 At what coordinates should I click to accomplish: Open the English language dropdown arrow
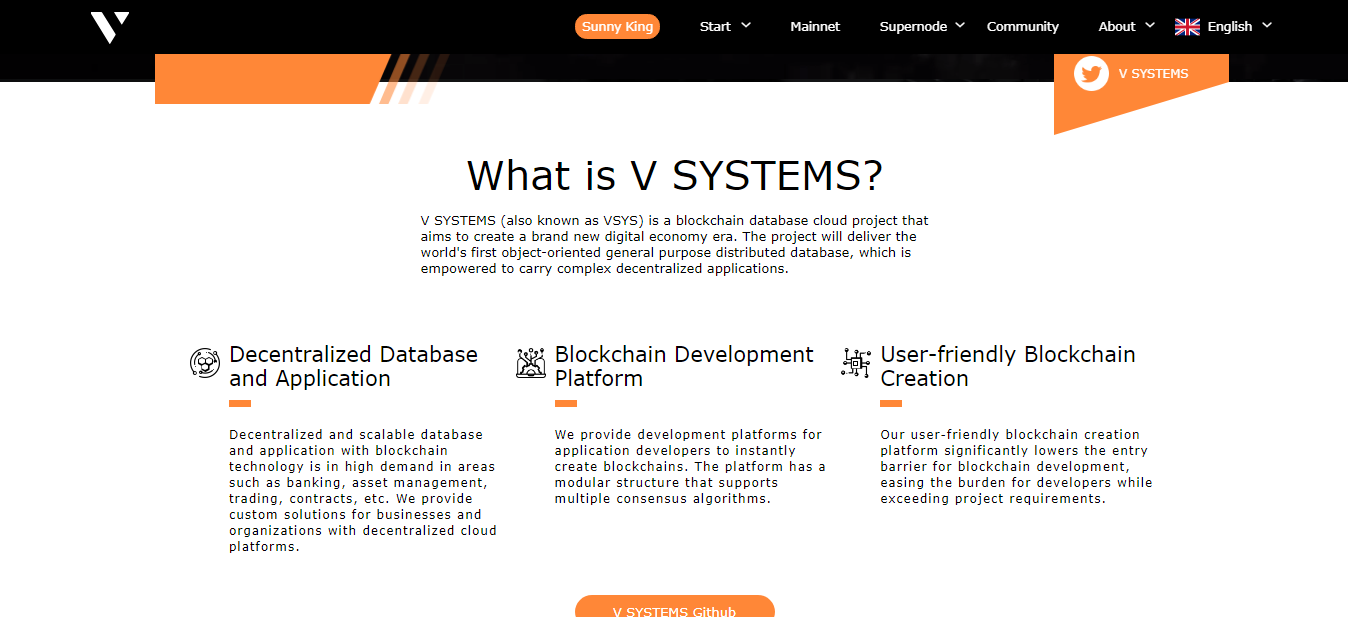tap(1267, 25)
